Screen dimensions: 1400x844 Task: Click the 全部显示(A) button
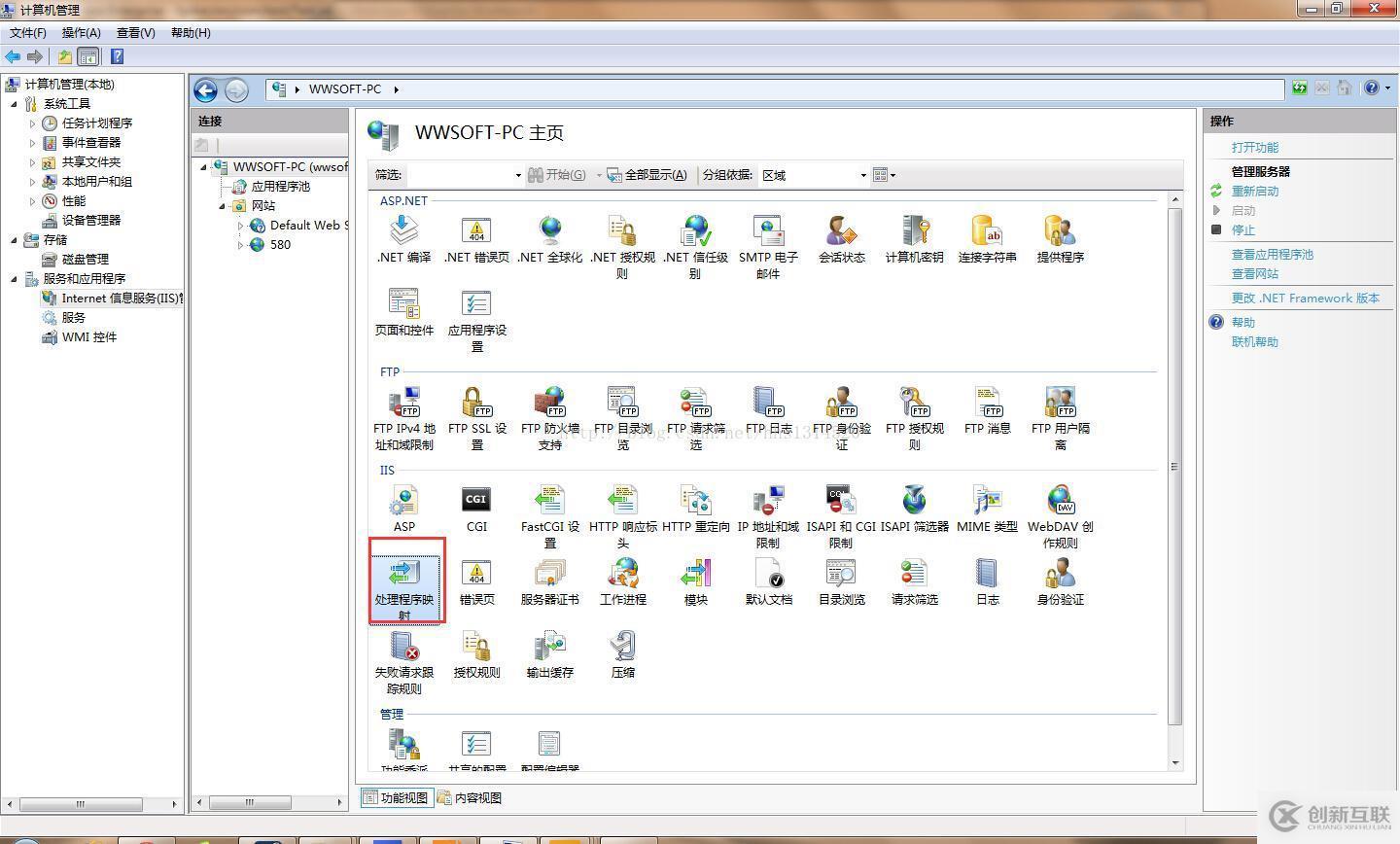coord(647,175)
